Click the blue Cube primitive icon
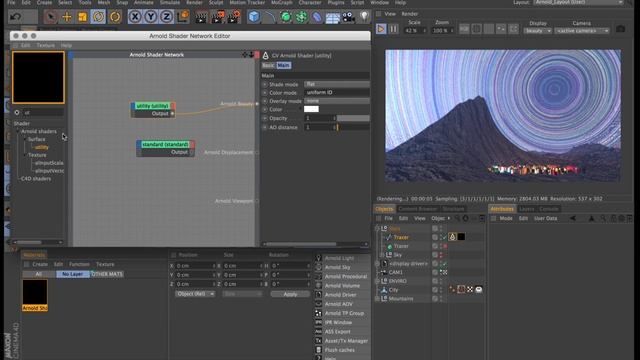The width and height of the screenshot is (640, 360). [x=254, y=17]
